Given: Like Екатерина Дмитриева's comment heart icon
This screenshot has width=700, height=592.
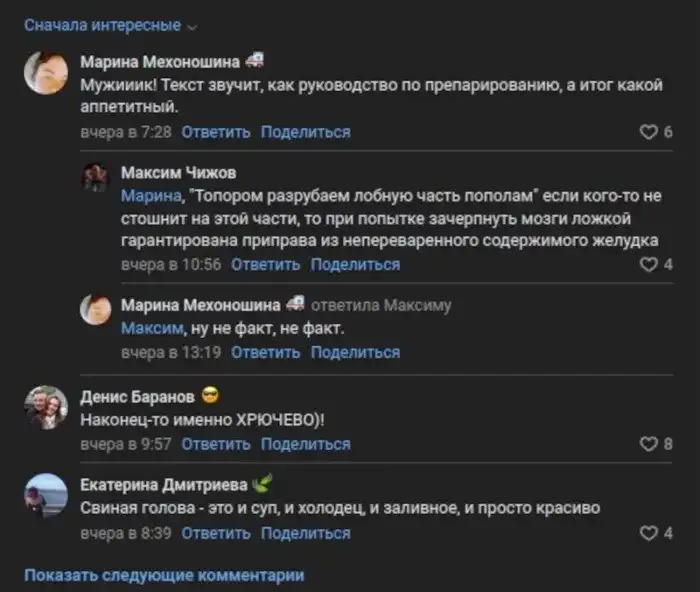Looking at the screenshot, I should pos(648,533).
